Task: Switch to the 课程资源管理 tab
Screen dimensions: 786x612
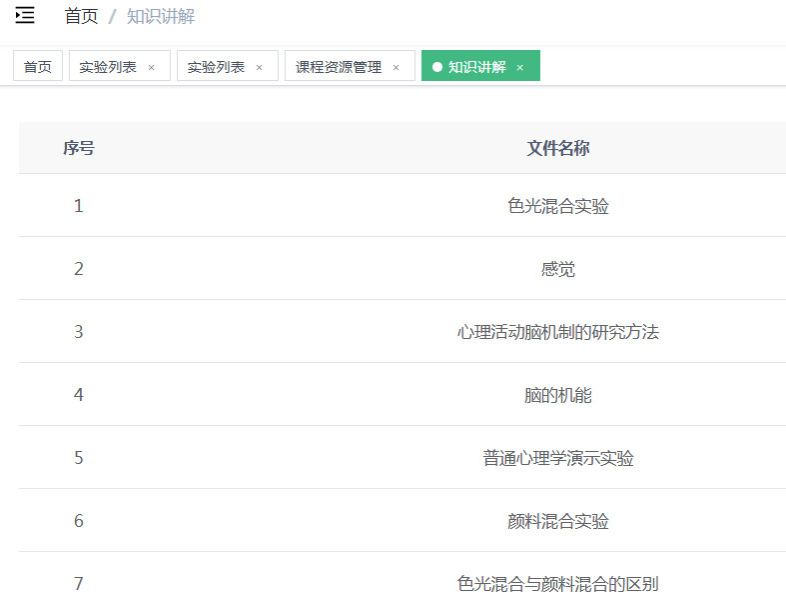Action: [x=339, y=67]
